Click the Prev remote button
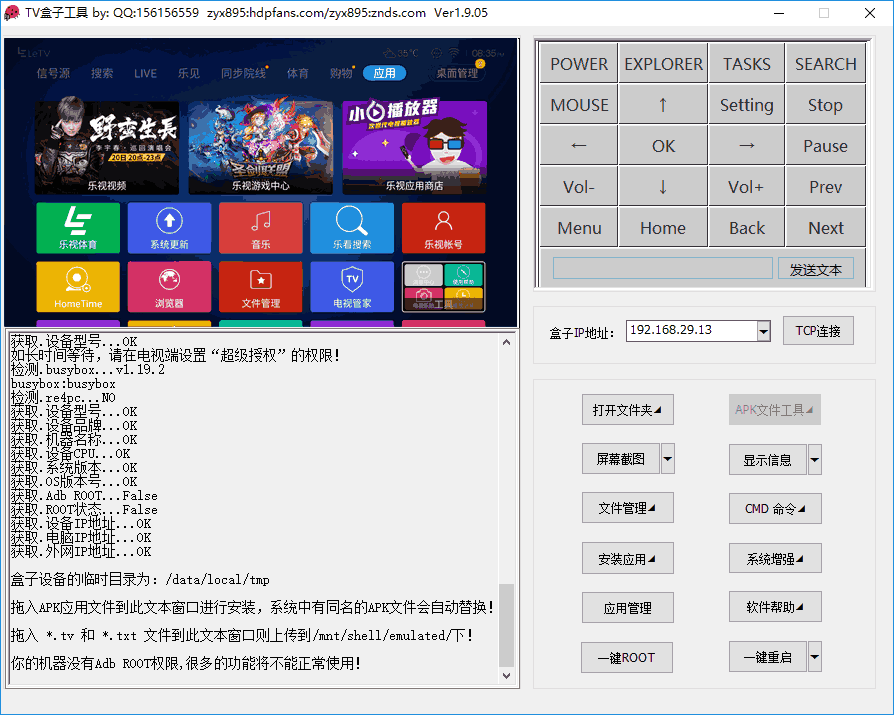Viewport: 894px width, 715px height. click(826, 186)
